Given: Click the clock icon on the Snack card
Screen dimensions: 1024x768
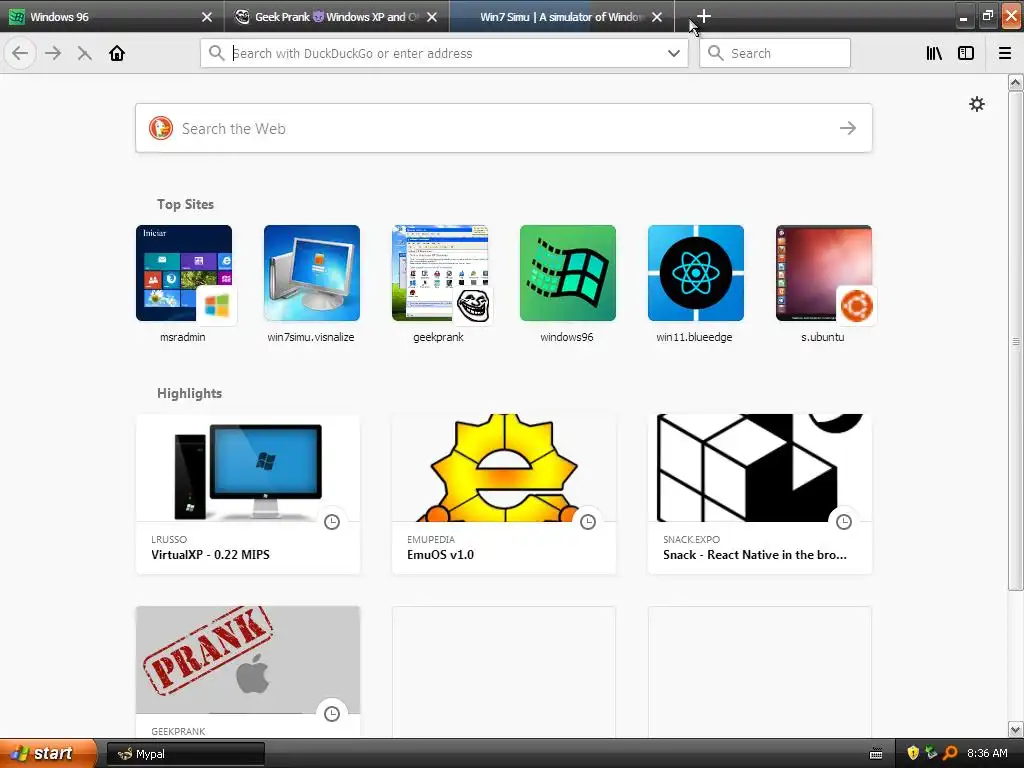Looking at the screenshot, I should click(x=844, y=521).
